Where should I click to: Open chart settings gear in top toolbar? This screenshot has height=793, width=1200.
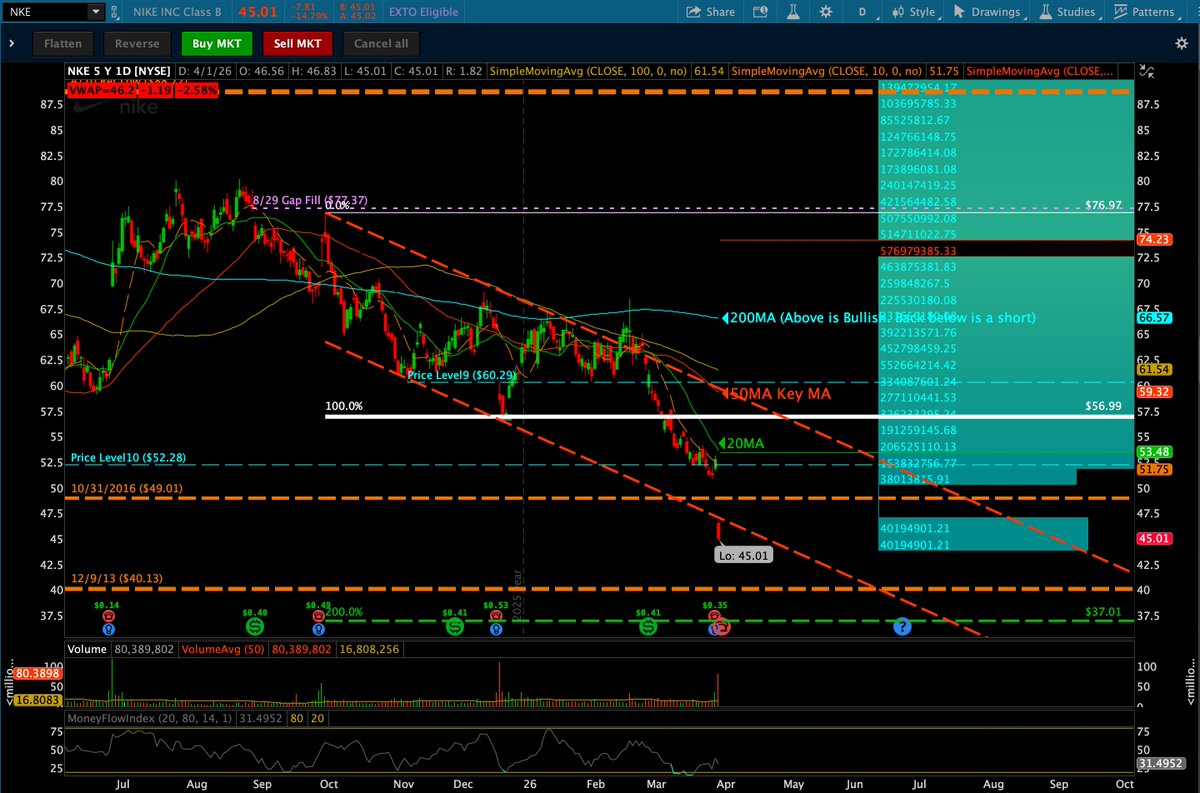(825, 13)
